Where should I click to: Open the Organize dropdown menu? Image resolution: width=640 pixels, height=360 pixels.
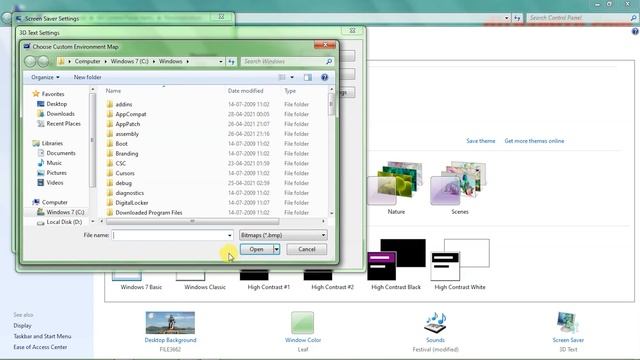tap(45, 77)
